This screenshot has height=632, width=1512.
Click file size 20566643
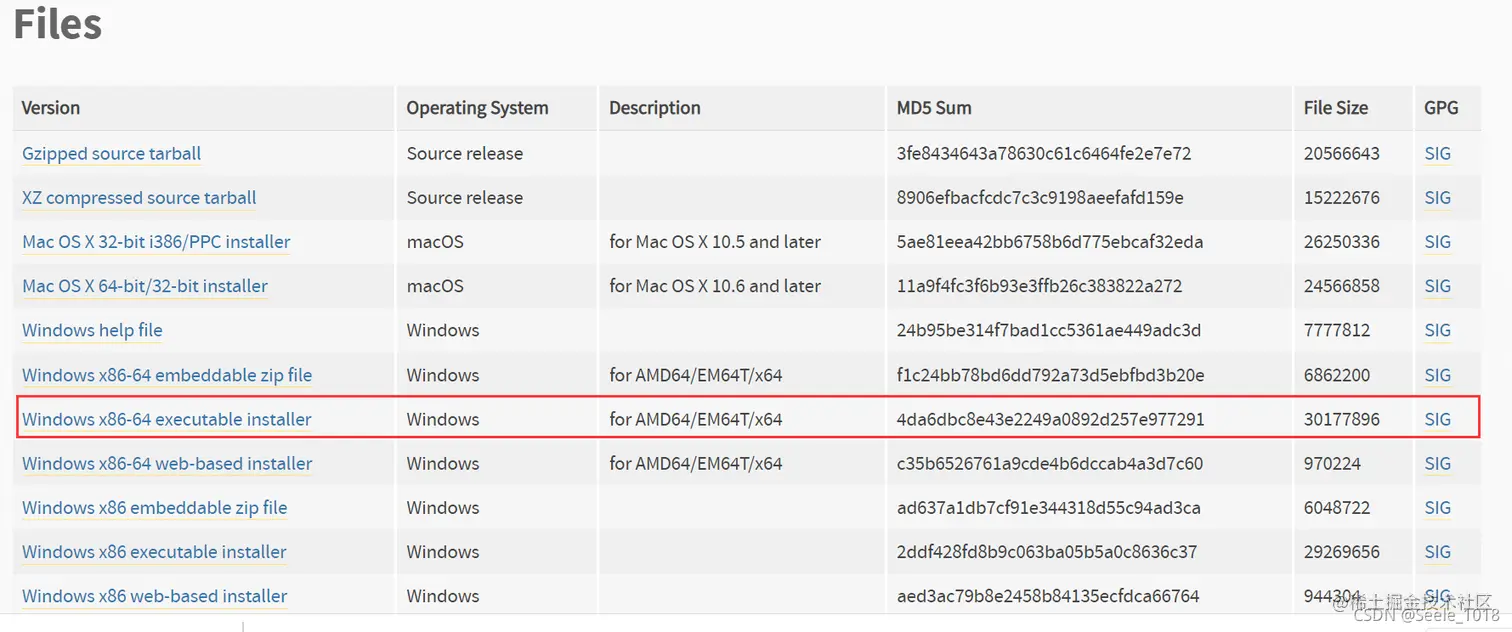pyautogui.click(x=1342, y=154)
